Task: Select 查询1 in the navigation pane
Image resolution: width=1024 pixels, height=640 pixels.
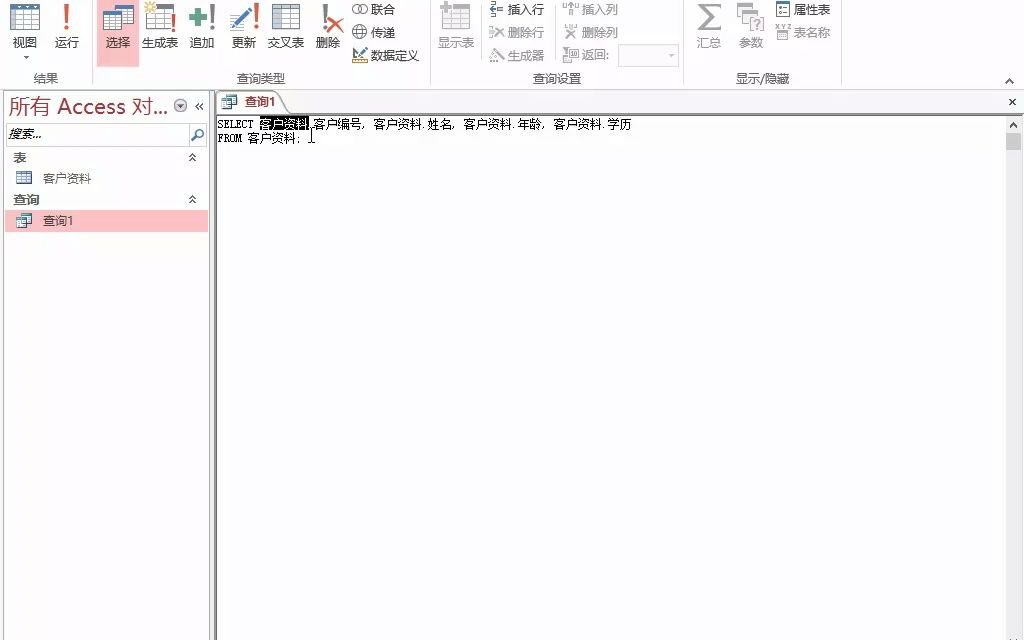Action: [x=106, y=221]
